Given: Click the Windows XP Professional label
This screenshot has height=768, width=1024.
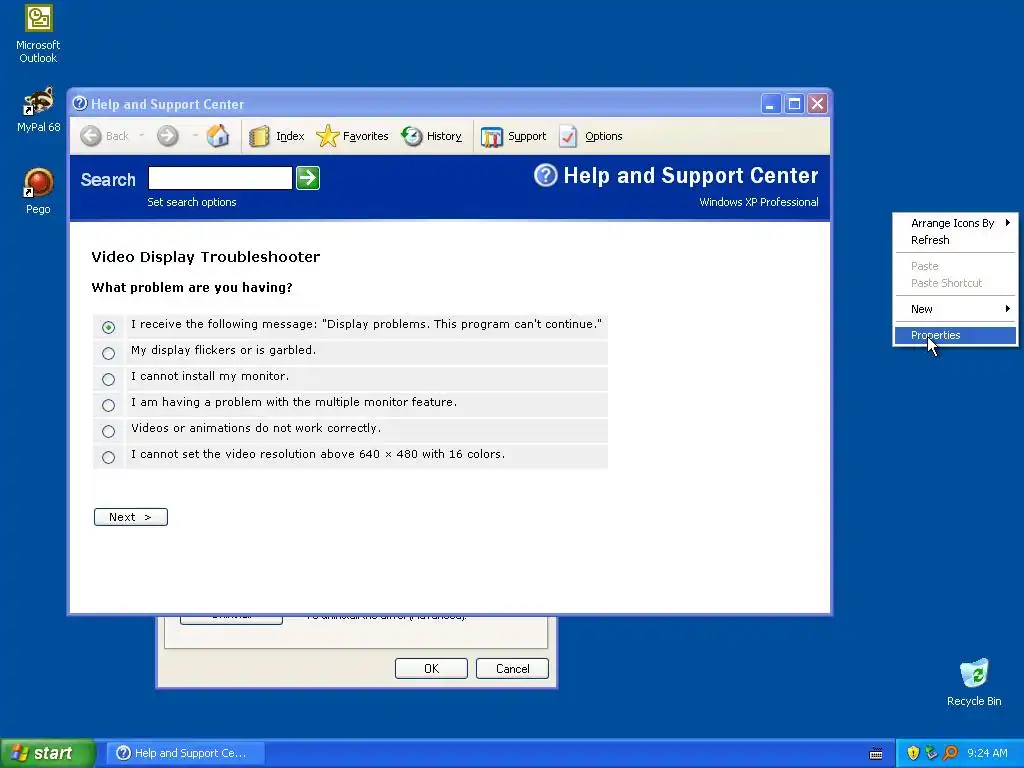Looking at the screenshot, I should click(759, 202).
